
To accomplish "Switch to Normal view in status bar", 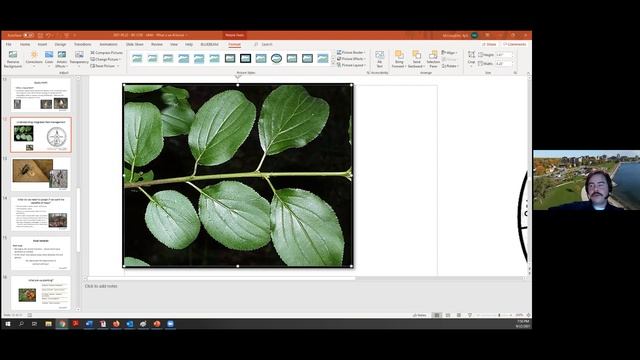I will pos(437,315).
